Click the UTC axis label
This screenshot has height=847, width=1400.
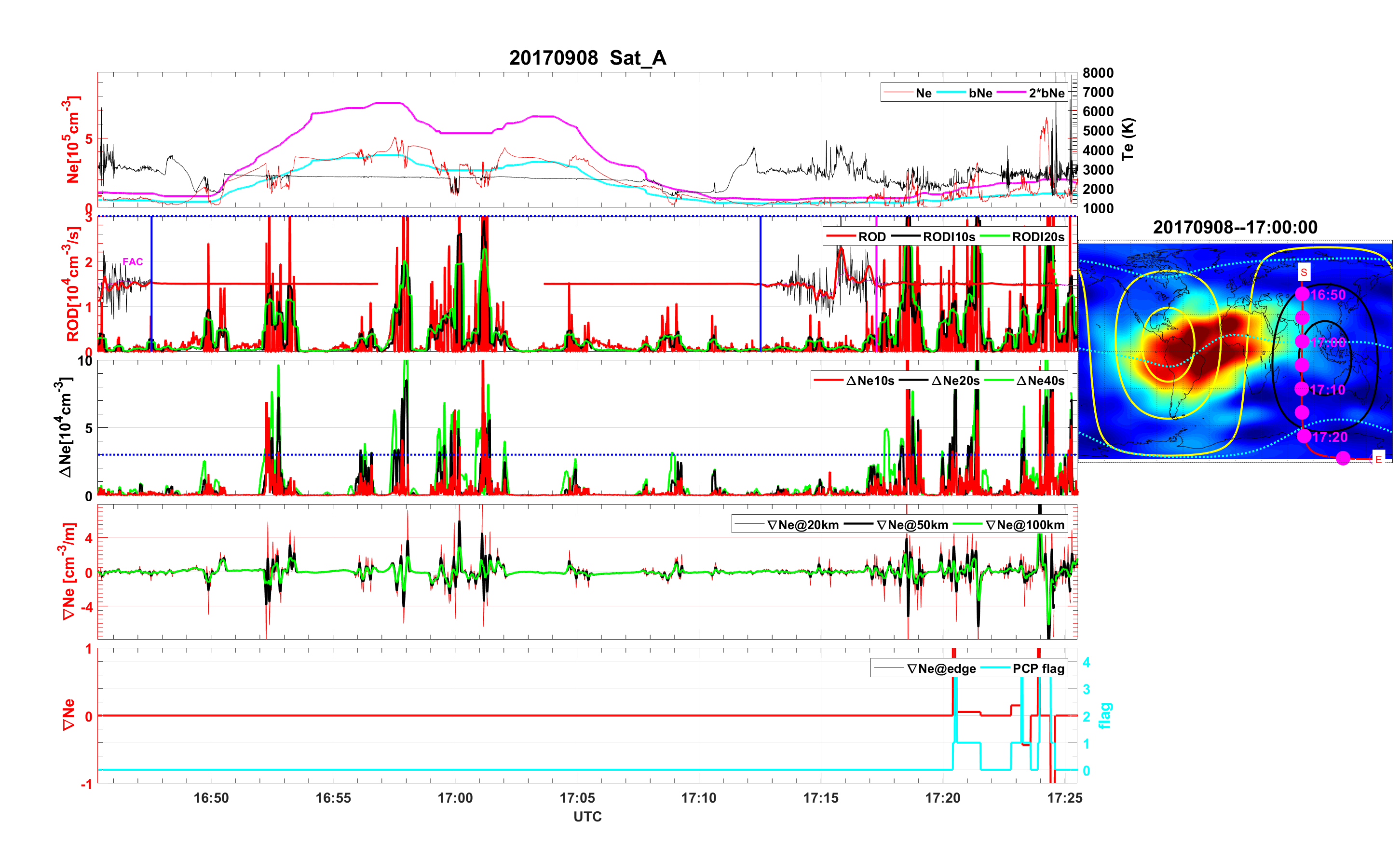587,816
